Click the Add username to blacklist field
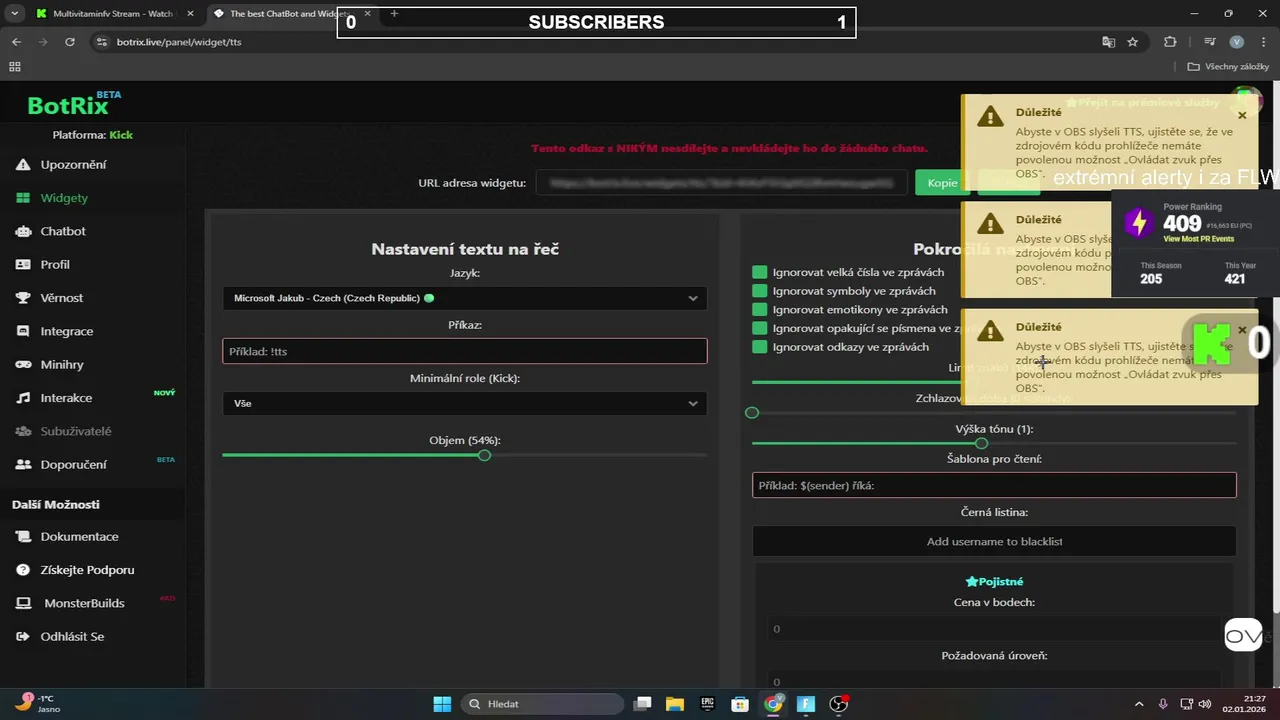This screenshot has height=720, width=1280. pyautogui.click(x=994, y=541)
